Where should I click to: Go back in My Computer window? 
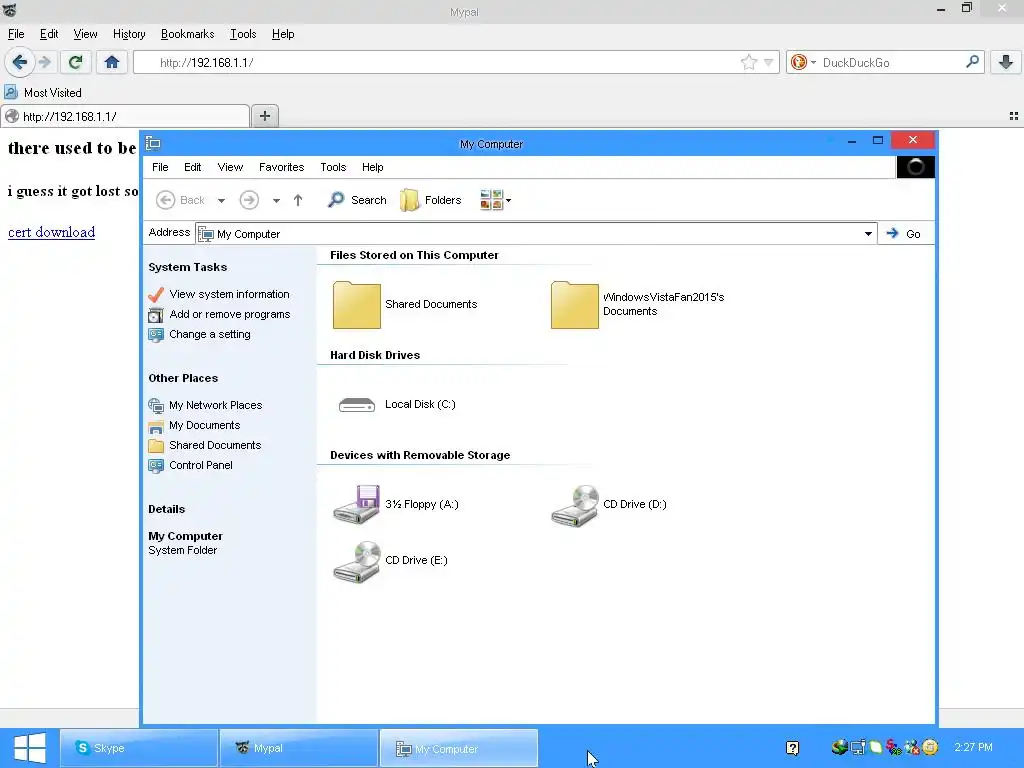(x=180, y=200)
